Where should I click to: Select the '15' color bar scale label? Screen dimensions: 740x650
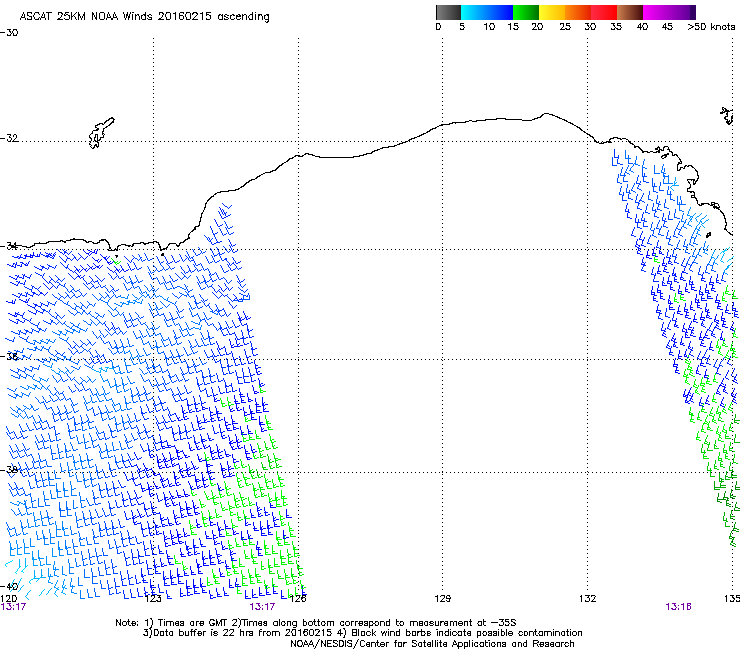pos(513,27)
